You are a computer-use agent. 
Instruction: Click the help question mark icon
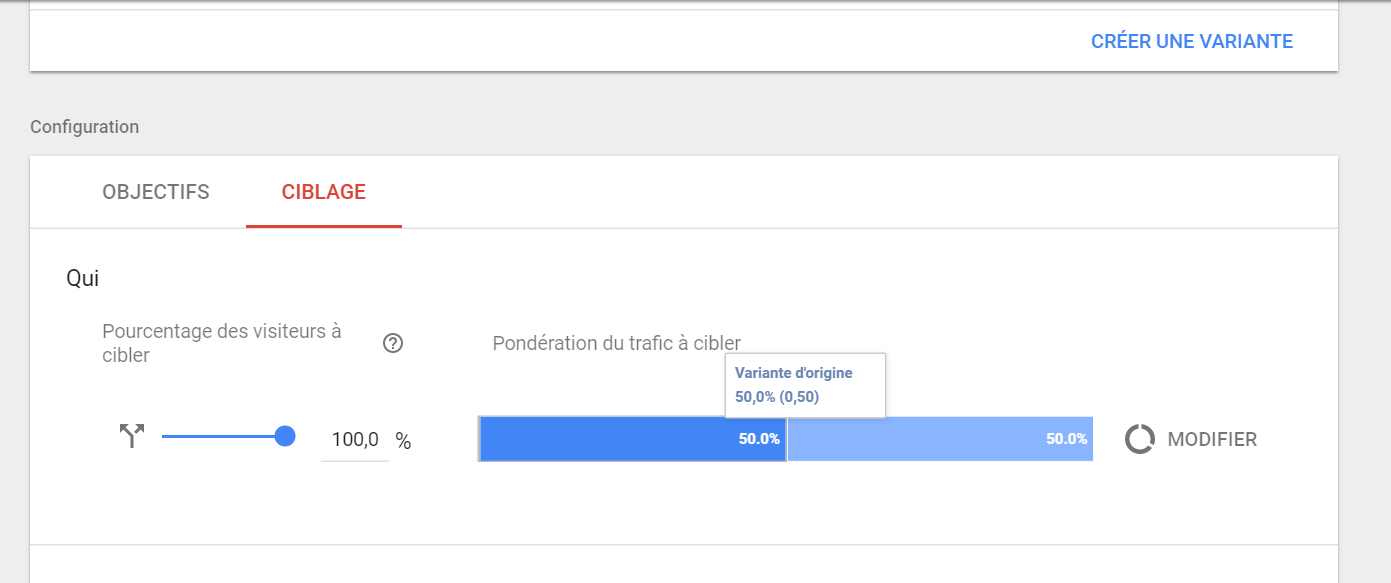pyautogui.click(x=393, y=344)
